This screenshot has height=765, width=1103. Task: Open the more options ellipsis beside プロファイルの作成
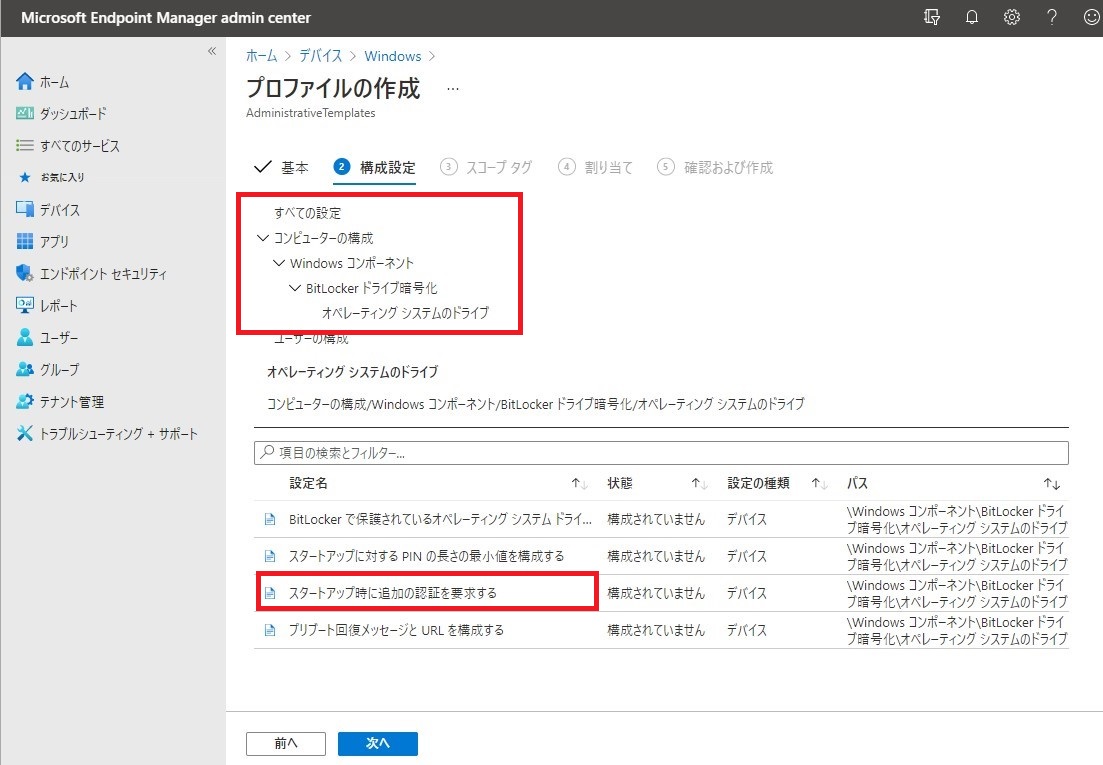coord(453,89)
